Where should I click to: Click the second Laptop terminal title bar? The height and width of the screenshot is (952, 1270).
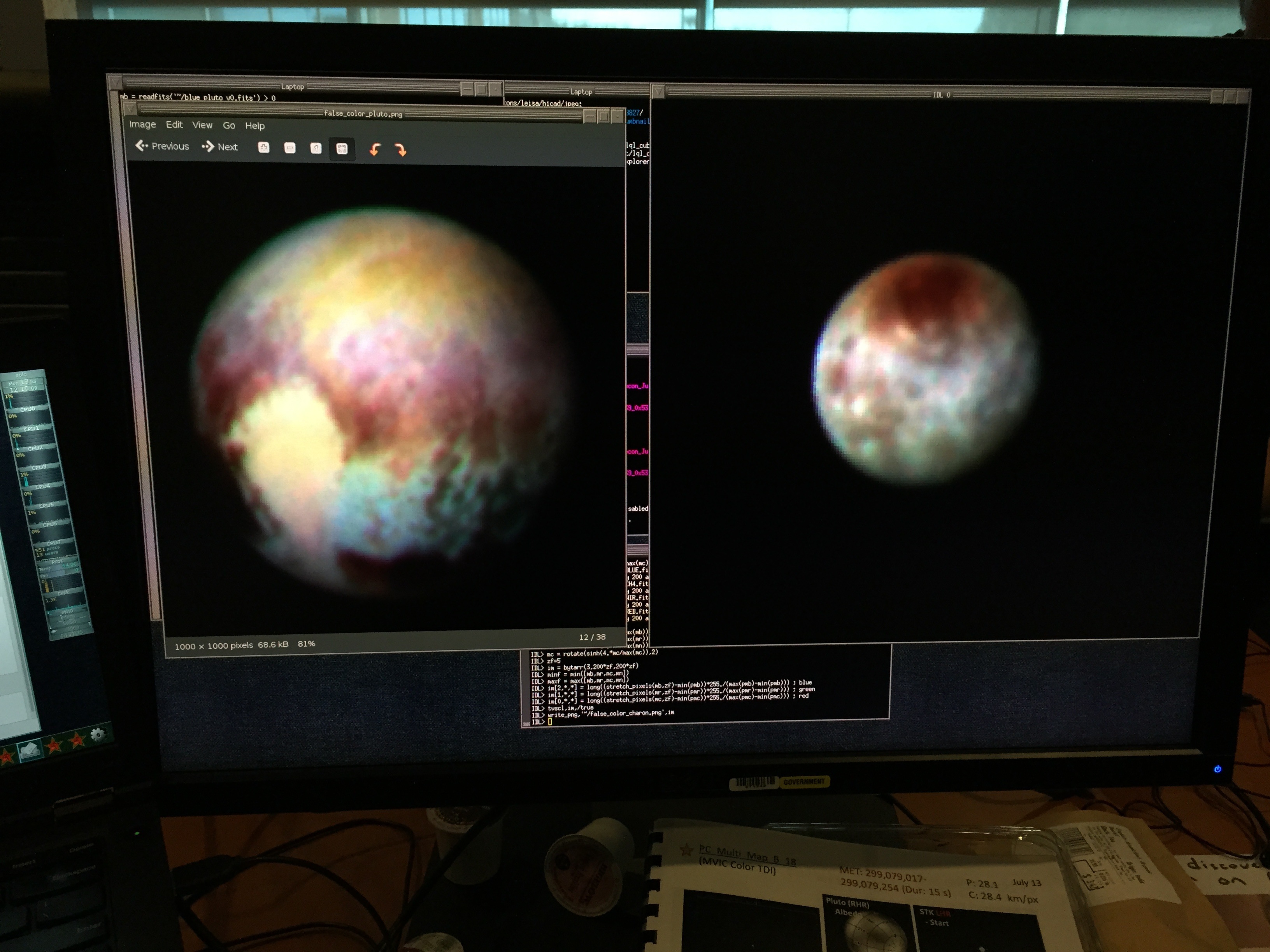[581, 92]
